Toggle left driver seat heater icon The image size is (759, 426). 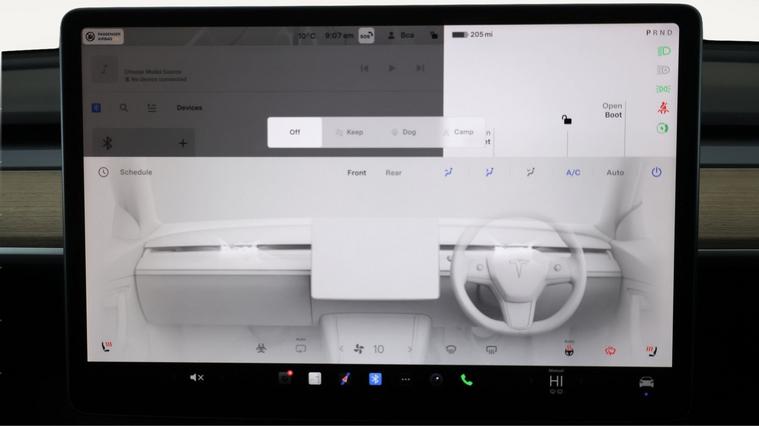(106, 348)
